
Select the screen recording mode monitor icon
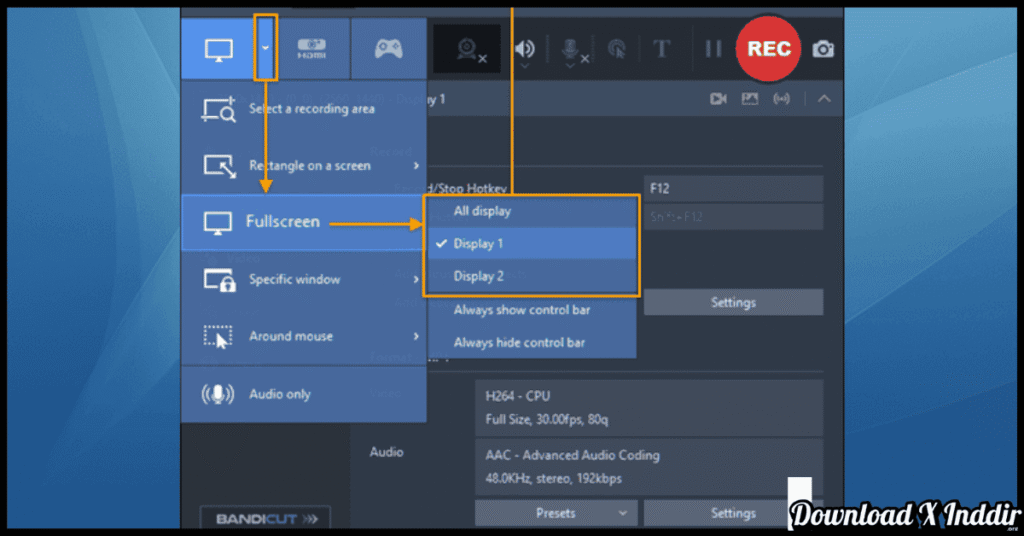pos(218,49)
